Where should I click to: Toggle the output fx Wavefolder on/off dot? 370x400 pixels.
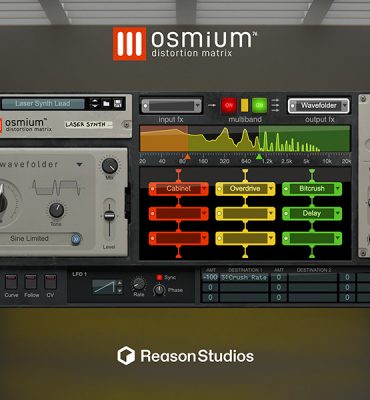pos(293,106)
